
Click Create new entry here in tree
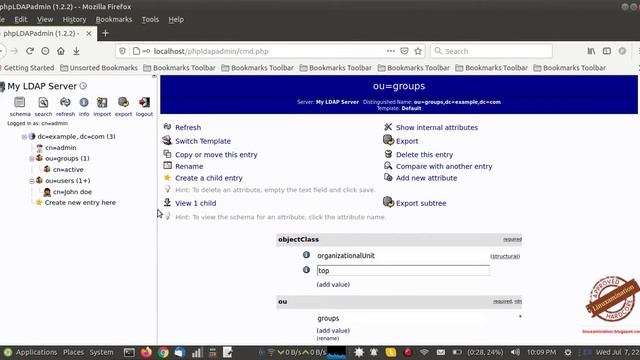[80, 202]
